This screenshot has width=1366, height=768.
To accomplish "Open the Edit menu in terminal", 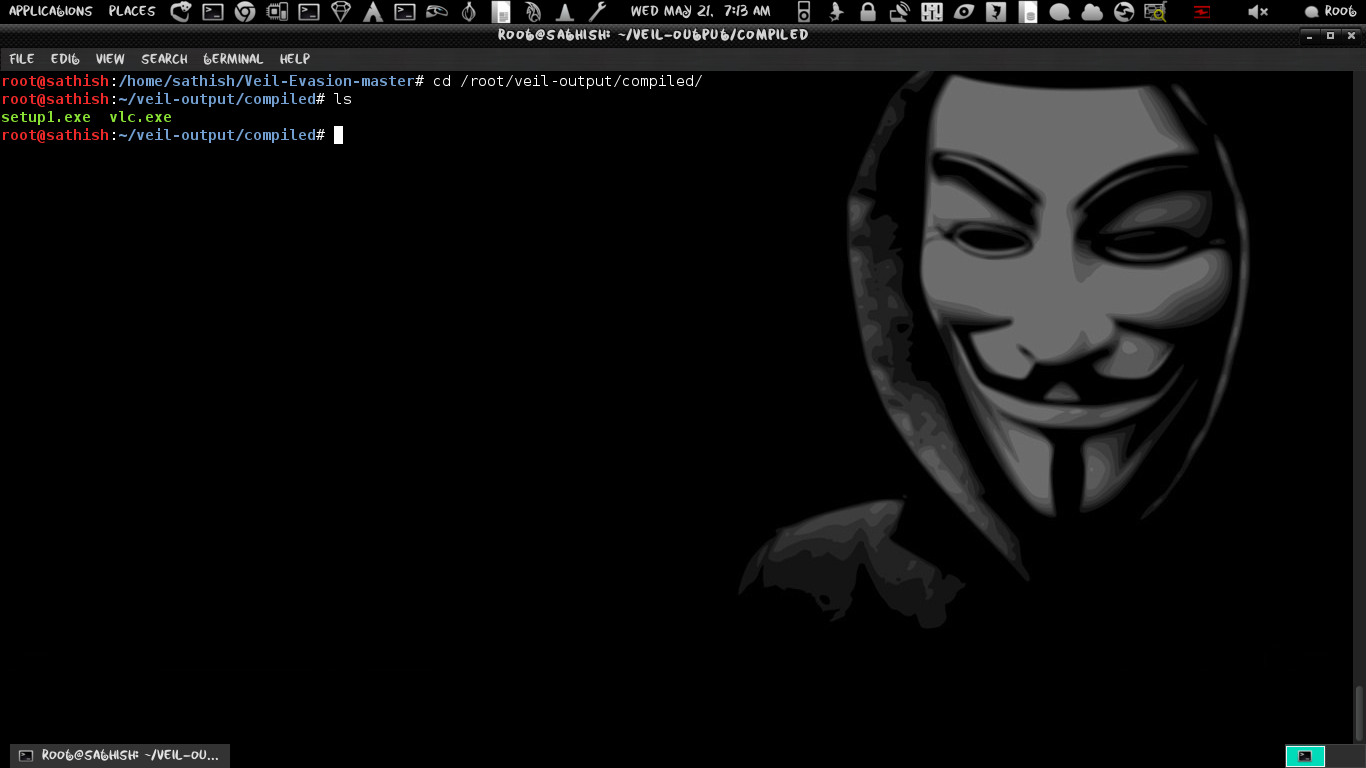I will (65, 59).
